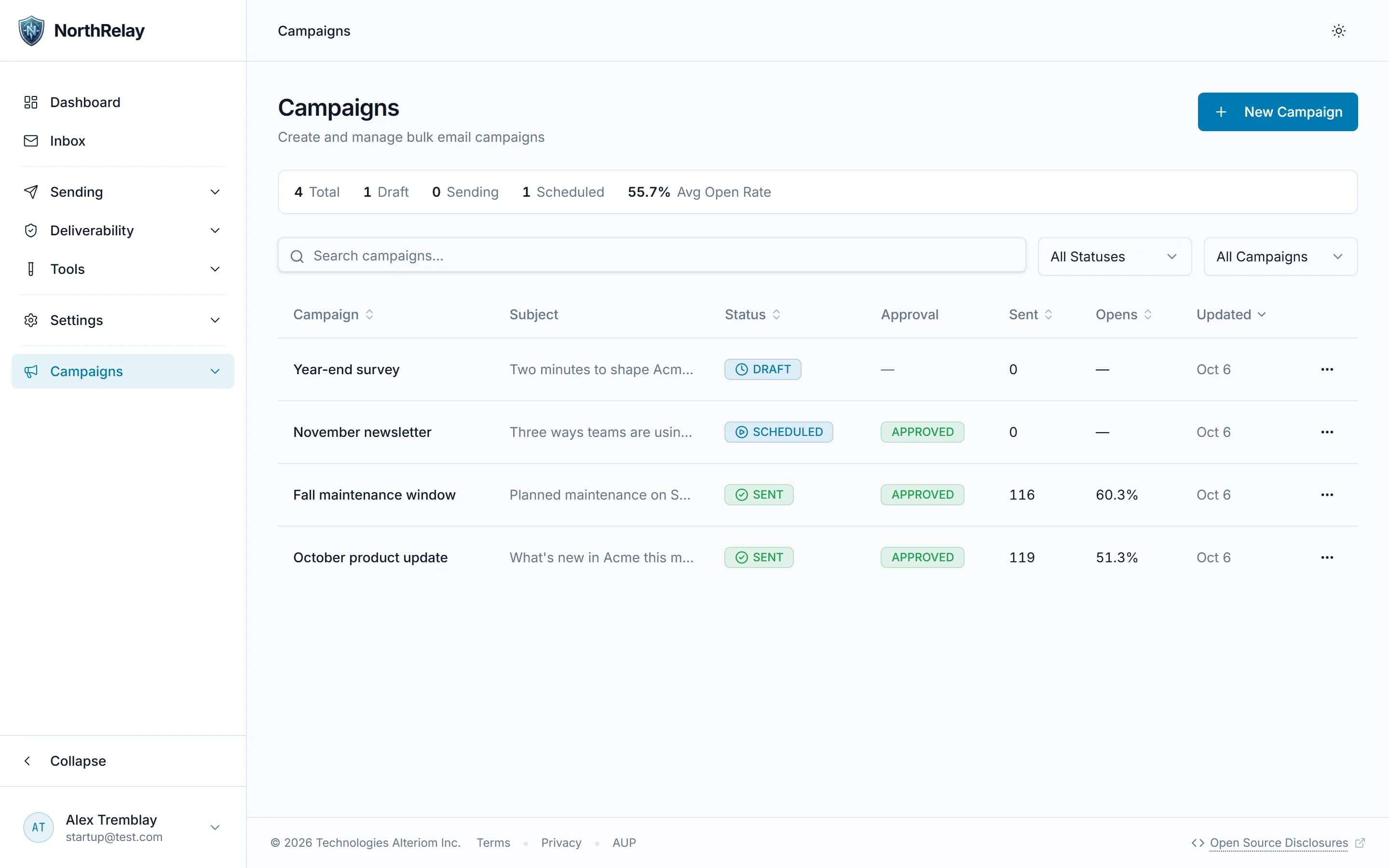Click the search magnifier icon
Screen dimensions: 1389x868
297,256
